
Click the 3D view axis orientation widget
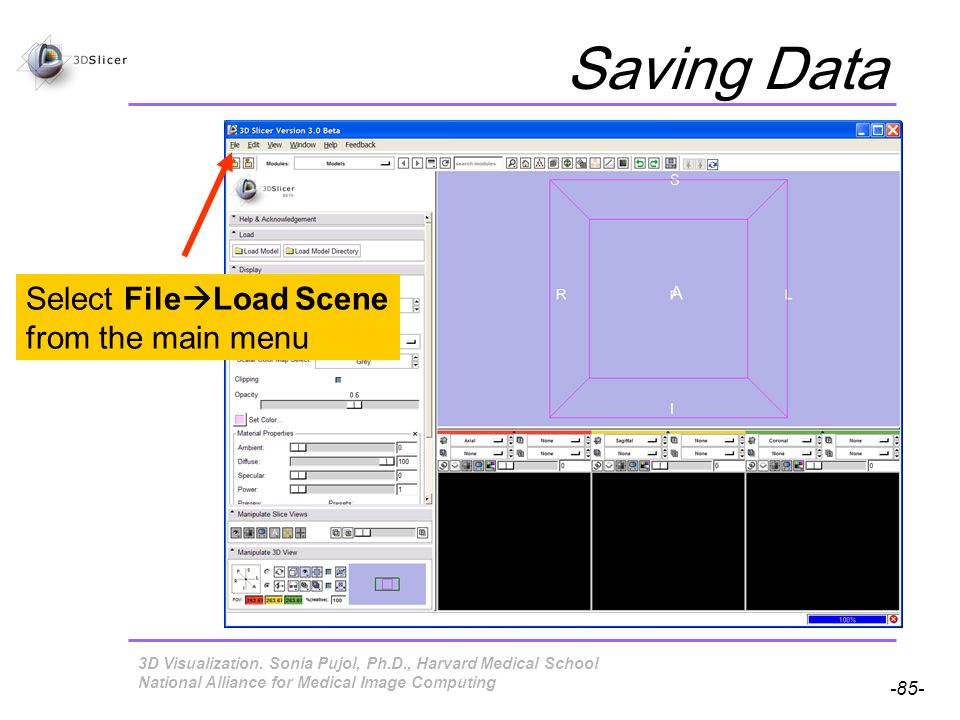(246, 577)
